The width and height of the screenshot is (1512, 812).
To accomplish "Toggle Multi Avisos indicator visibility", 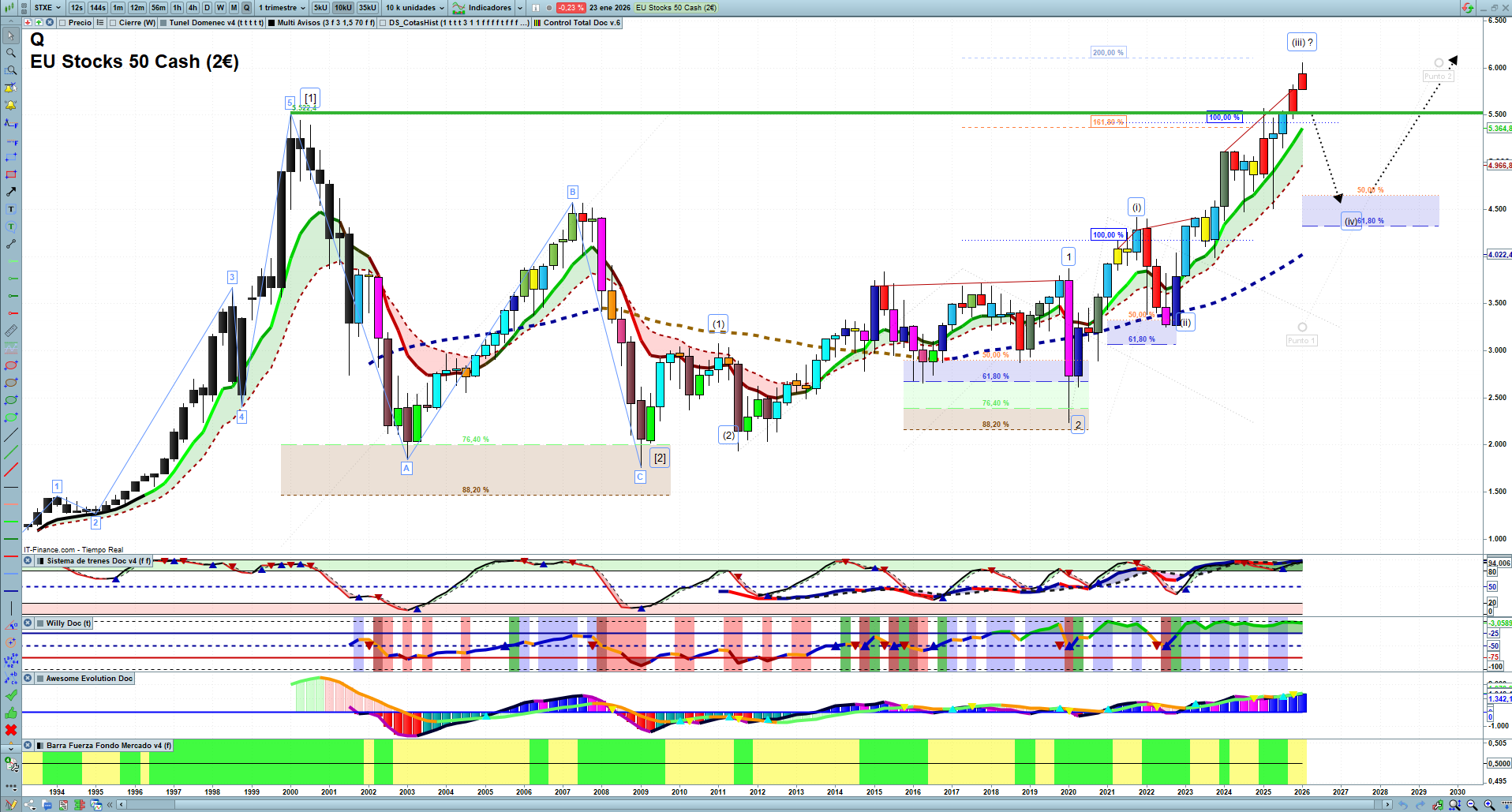I will click(271, 23).
